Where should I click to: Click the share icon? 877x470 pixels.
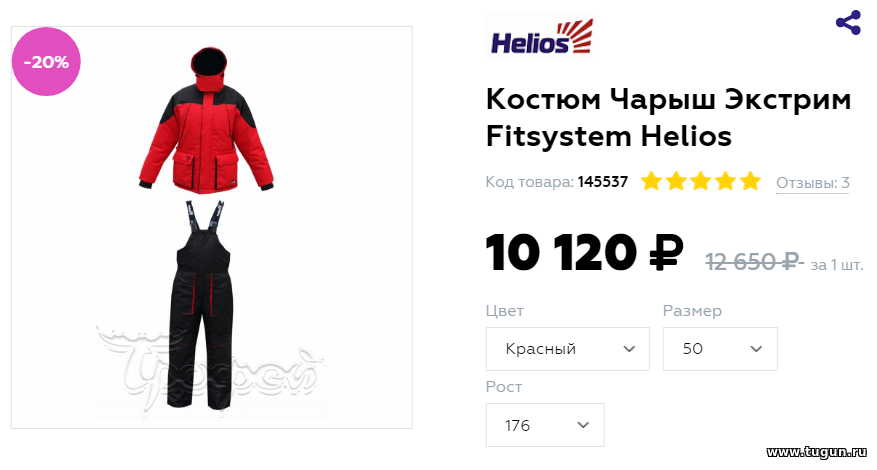point(848,22)
